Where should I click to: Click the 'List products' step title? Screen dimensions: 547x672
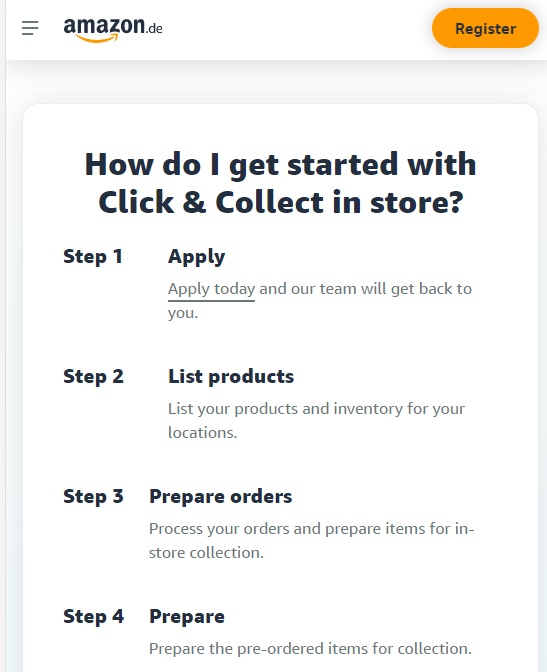(231, 377)
